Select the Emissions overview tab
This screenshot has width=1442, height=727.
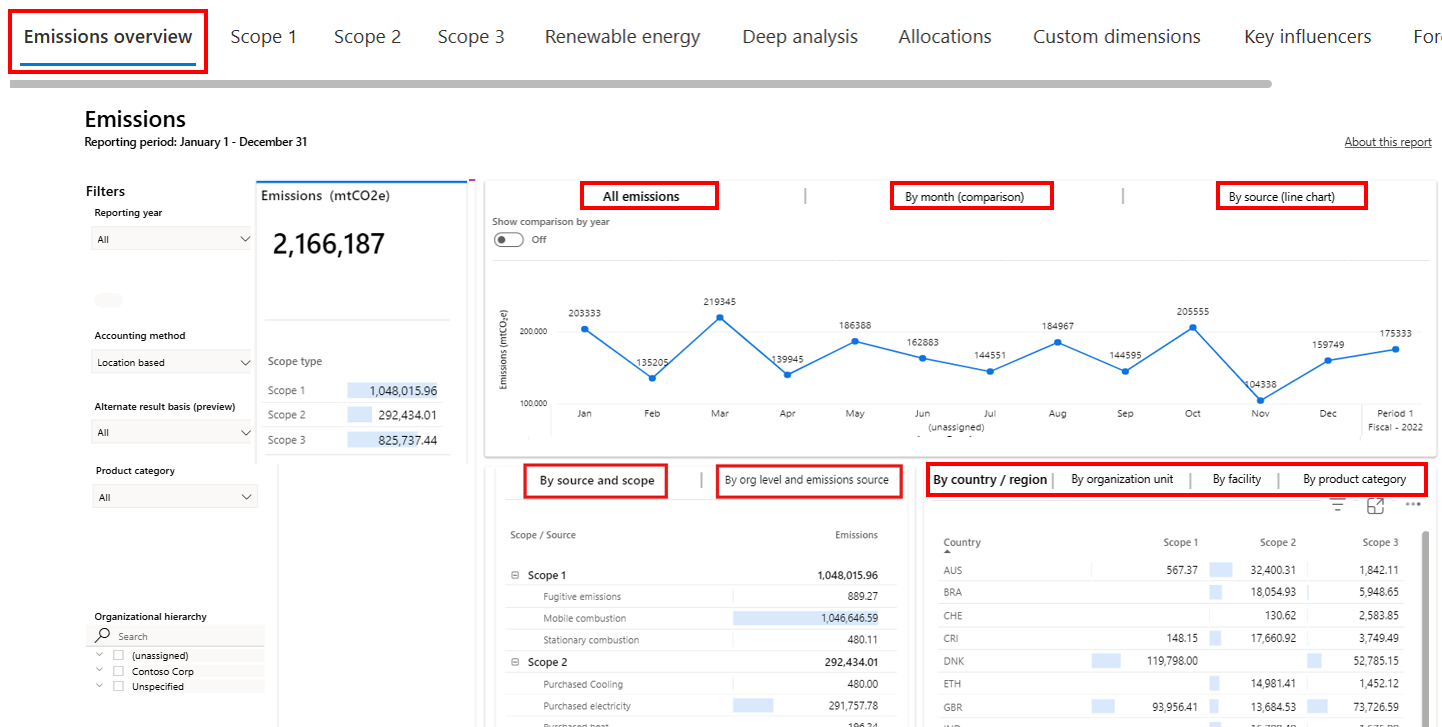pos(108,38)
